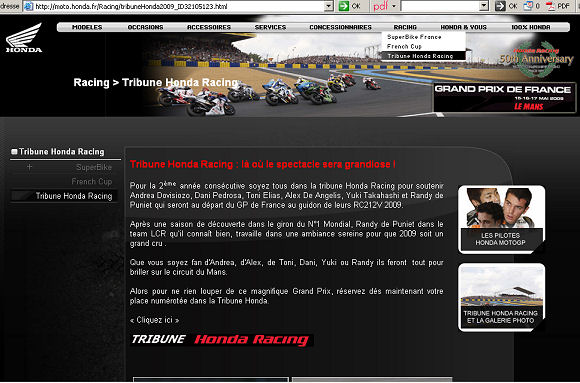
Task: Open the MODELES menu
Action: pos(87,27)
